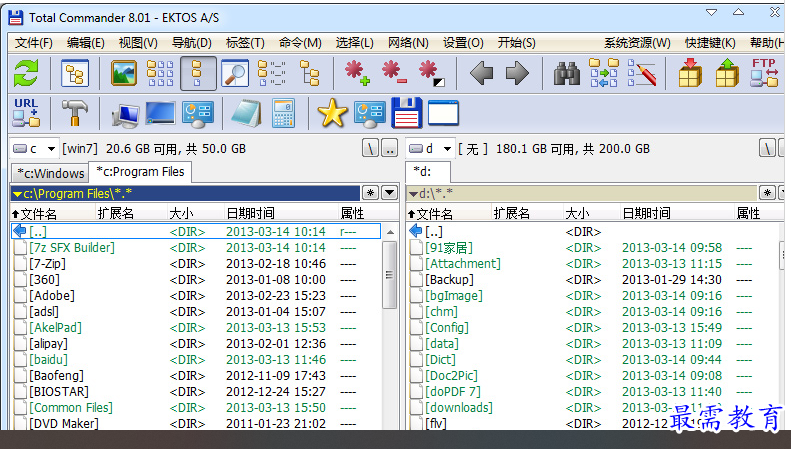Click the [..] parent entry in right panel
This screenshot has width=791, height=449.
(434, 232)
